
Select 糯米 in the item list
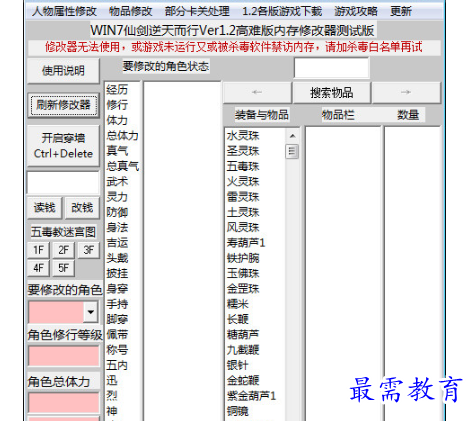[x=238, y=304]
